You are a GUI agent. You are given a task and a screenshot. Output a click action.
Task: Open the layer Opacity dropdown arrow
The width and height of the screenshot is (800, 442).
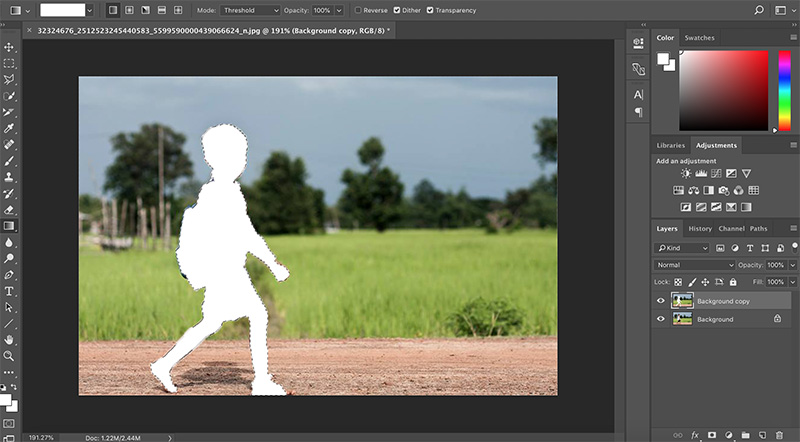pos(793,265)
